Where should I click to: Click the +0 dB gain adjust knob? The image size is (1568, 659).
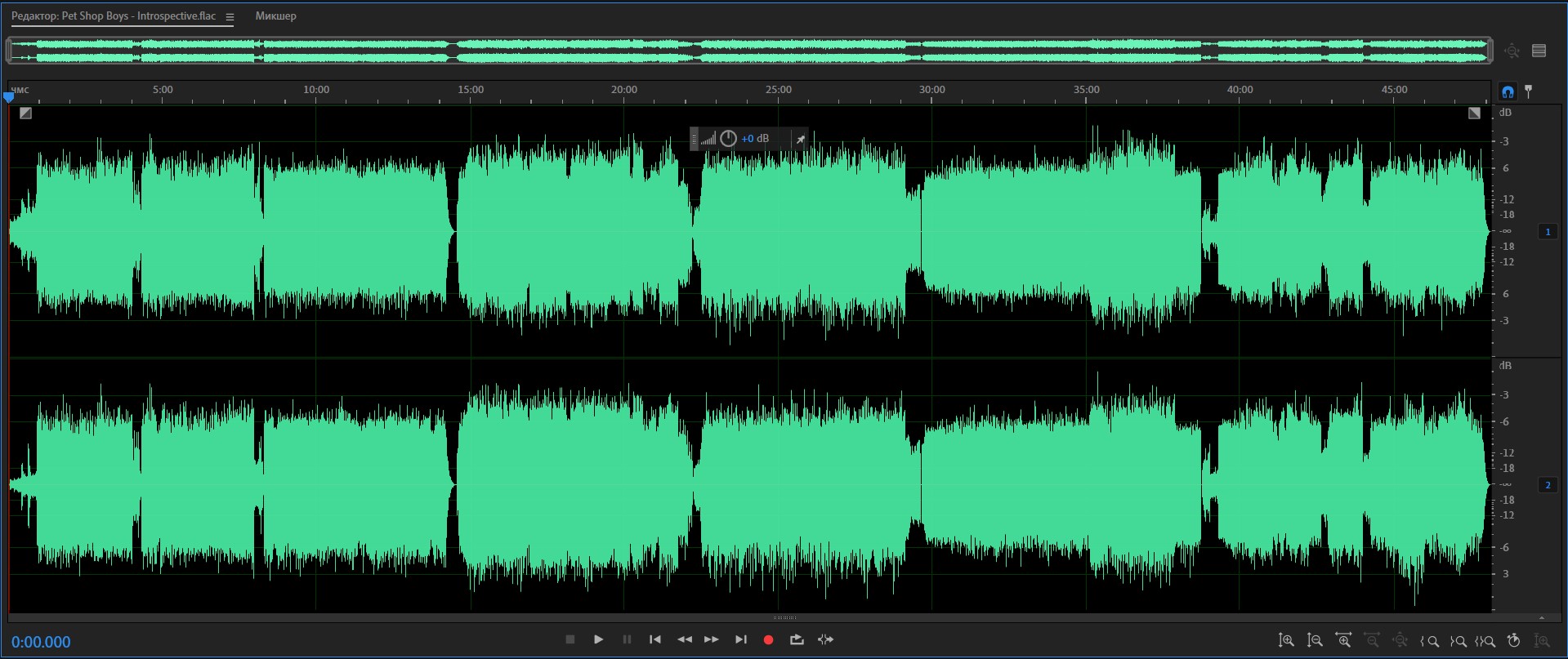coord(728,139)
